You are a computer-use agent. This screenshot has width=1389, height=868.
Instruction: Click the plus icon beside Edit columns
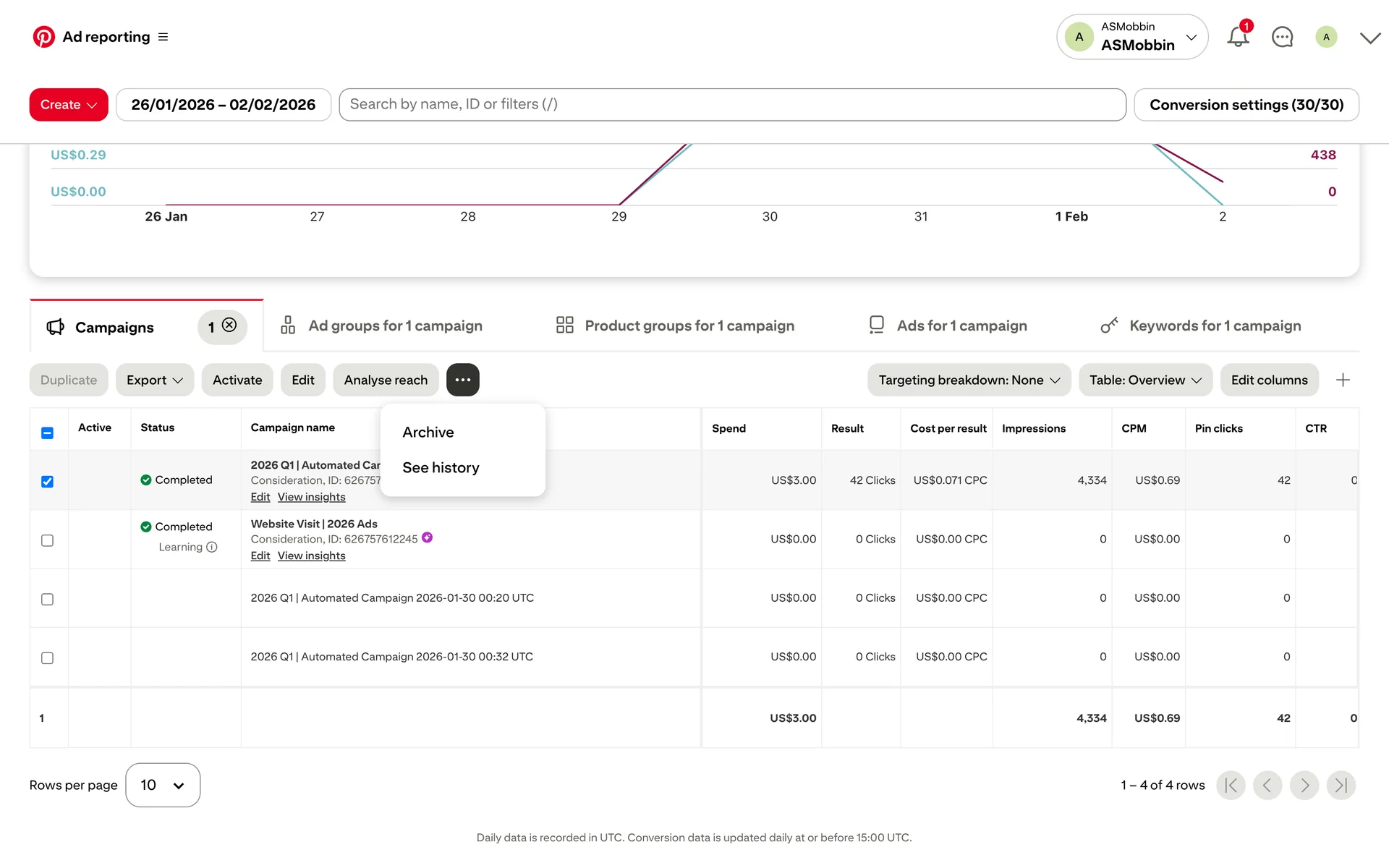pyautogui.click(x=1343, y=380)
